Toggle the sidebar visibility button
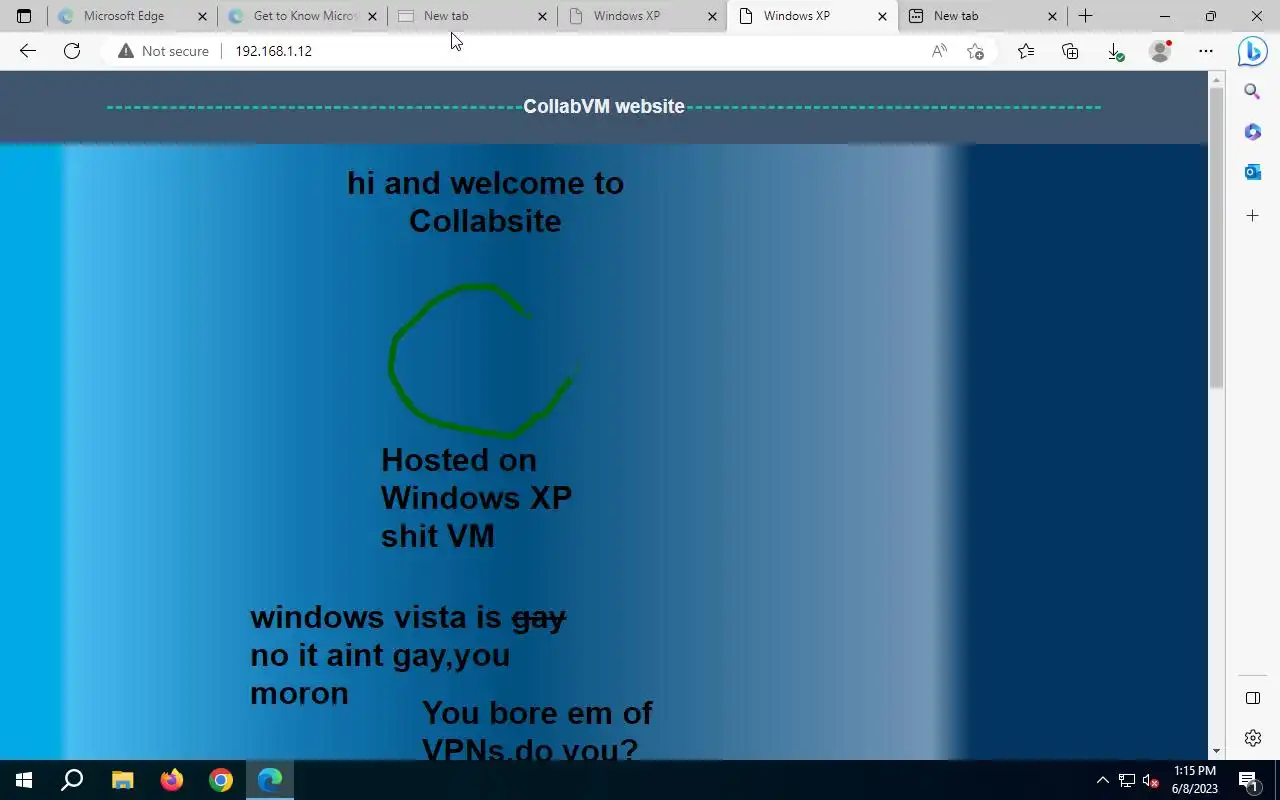1280x800 pixels. click(x=1253, y=698)
